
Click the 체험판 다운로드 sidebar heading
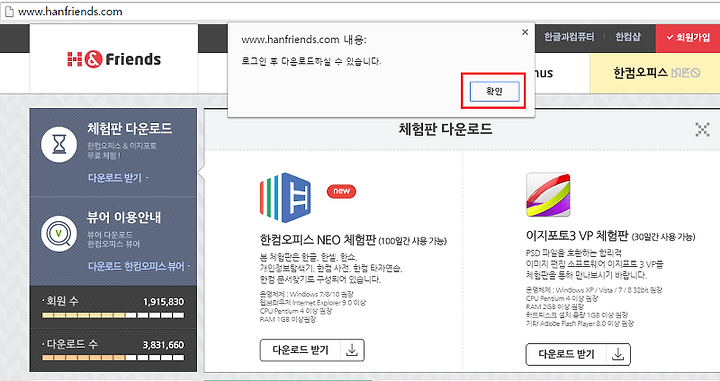click(x=129, y=129)
